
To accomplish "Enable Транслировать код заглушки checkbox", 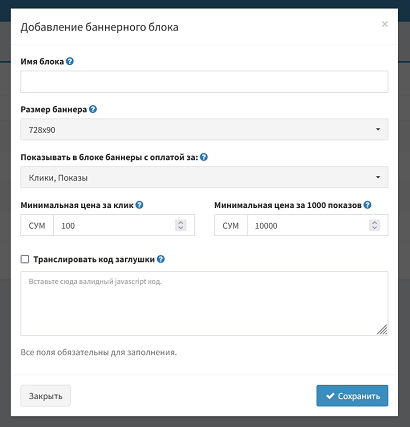I will point(25,259).
